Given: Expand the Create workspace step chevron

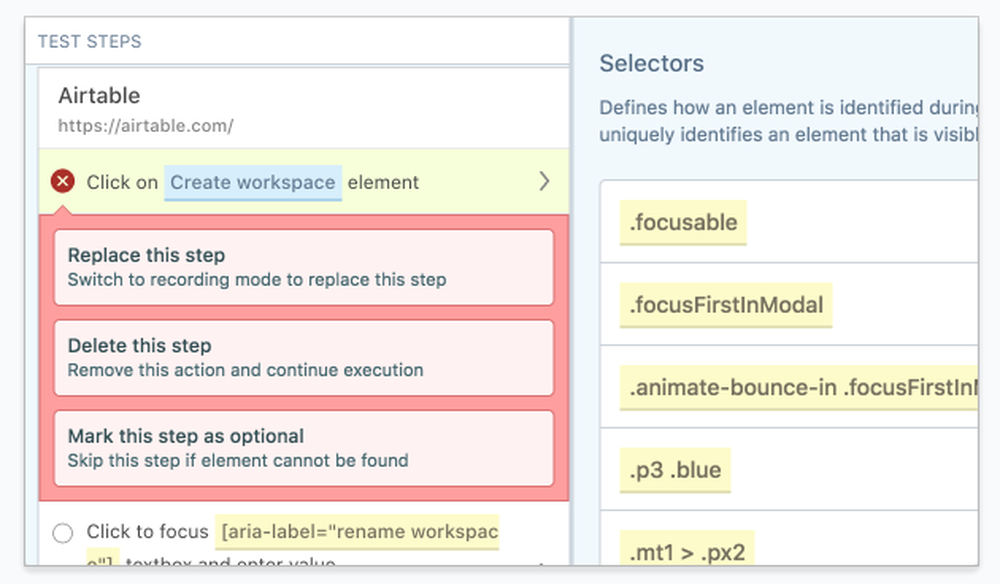Looking at the screenshot, I should click(x=544, y=182).
